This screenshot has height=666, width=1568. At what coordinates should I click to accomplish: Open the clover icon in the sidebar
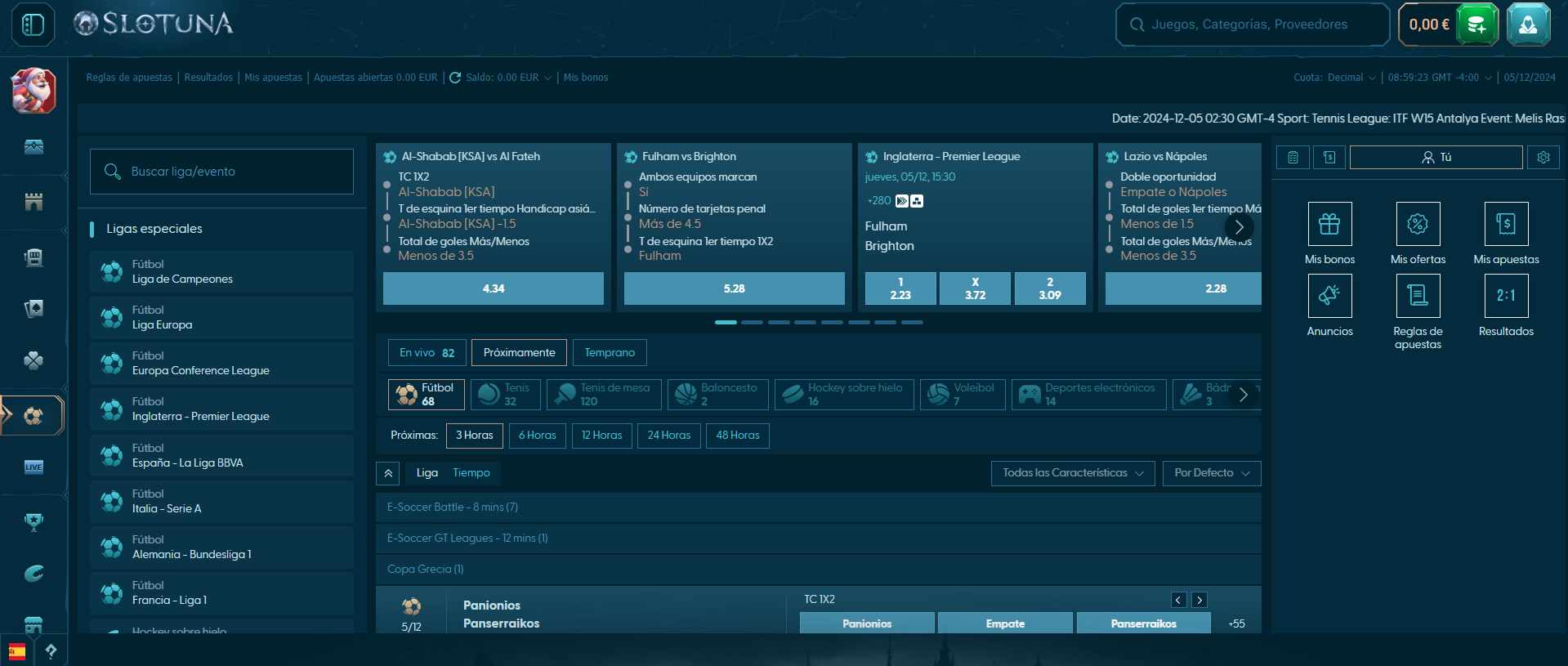pyautogui.click(x=34, y=360)
